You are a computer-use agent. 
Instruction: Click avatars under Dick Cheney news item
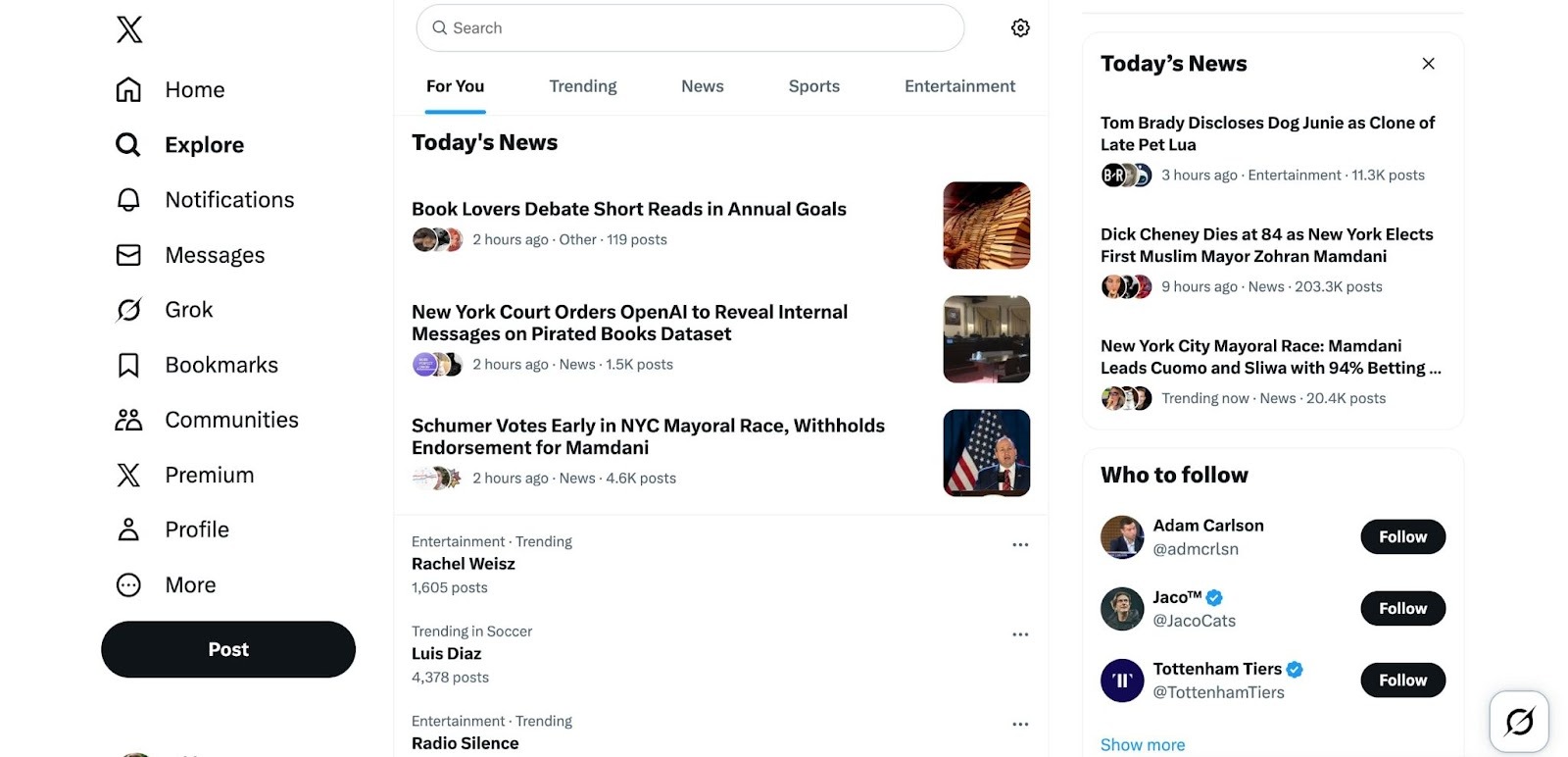tap(1126, 287)
